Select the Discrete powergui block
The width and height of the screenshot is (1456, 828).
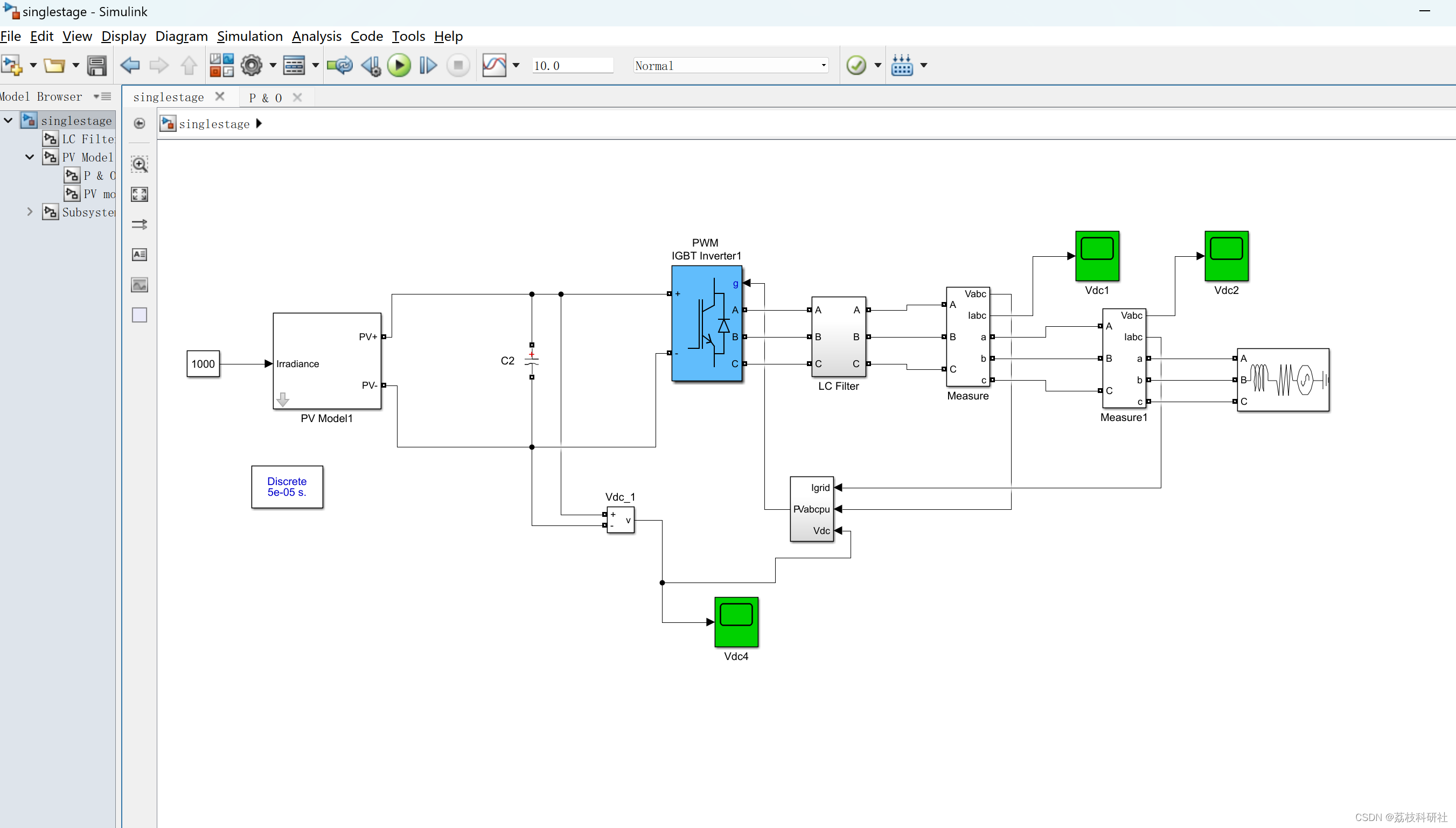tap(287, 487)
